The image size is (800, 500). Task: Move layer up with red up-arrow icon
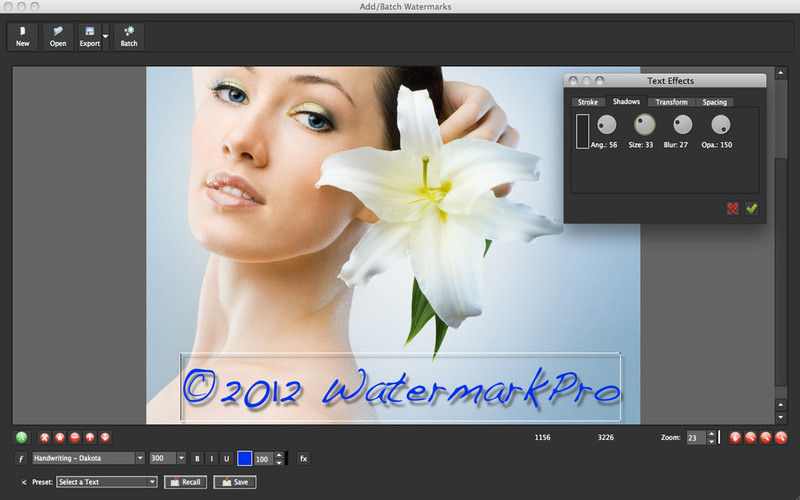[90, 437]
